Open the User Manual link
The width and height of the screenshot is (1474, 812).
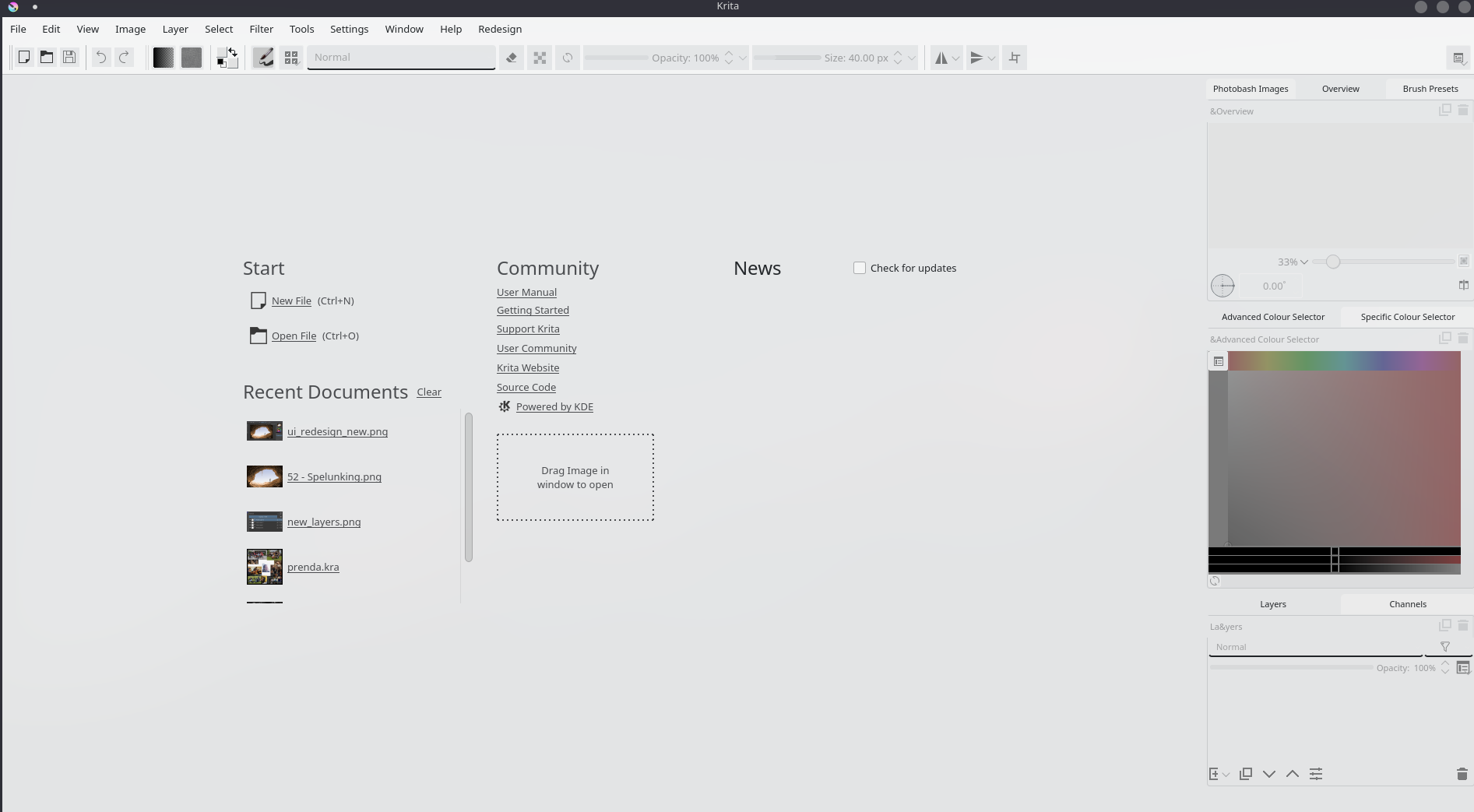(526, 292)
